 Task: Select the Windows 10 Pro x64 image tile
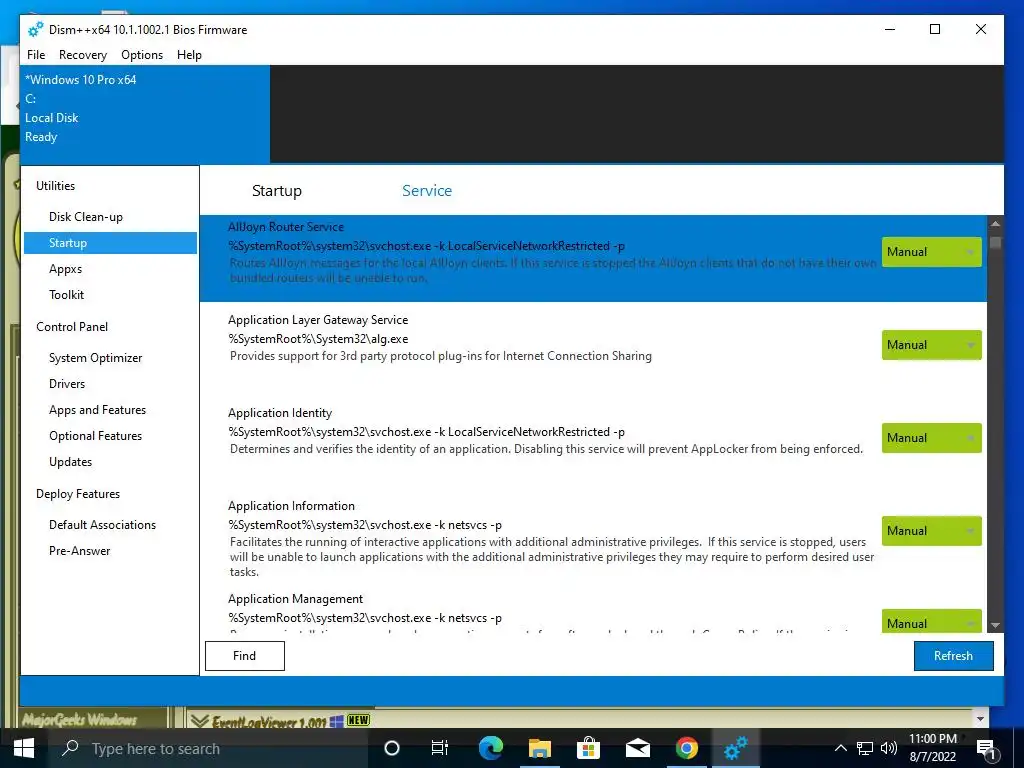tap(145, 114)
